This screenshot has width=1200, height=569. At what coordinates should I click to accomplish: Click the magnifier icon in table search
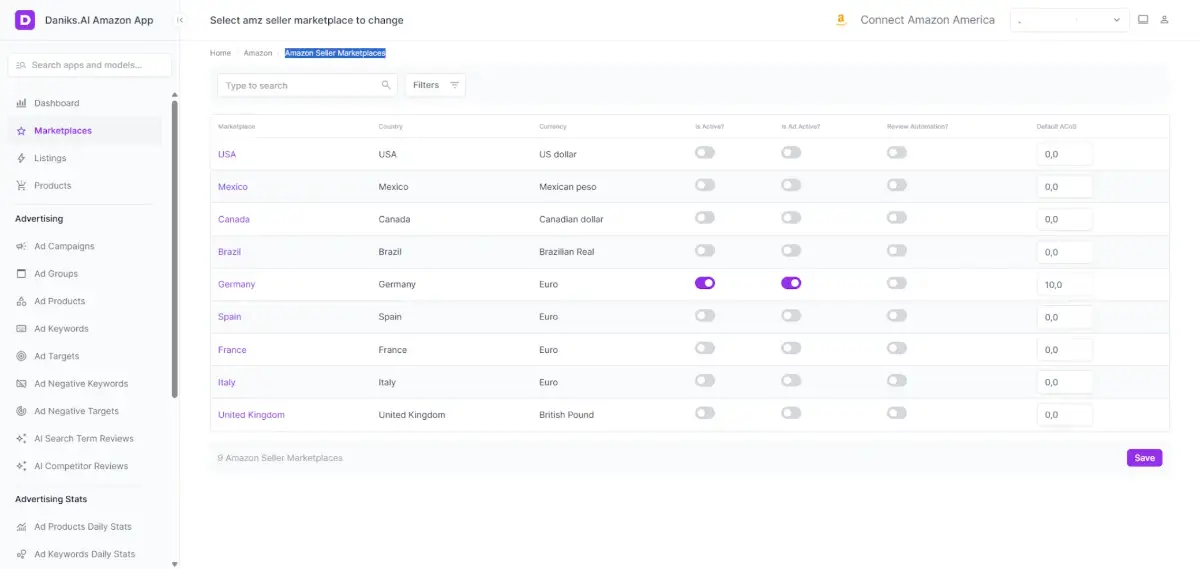click(x=386, y=85)
